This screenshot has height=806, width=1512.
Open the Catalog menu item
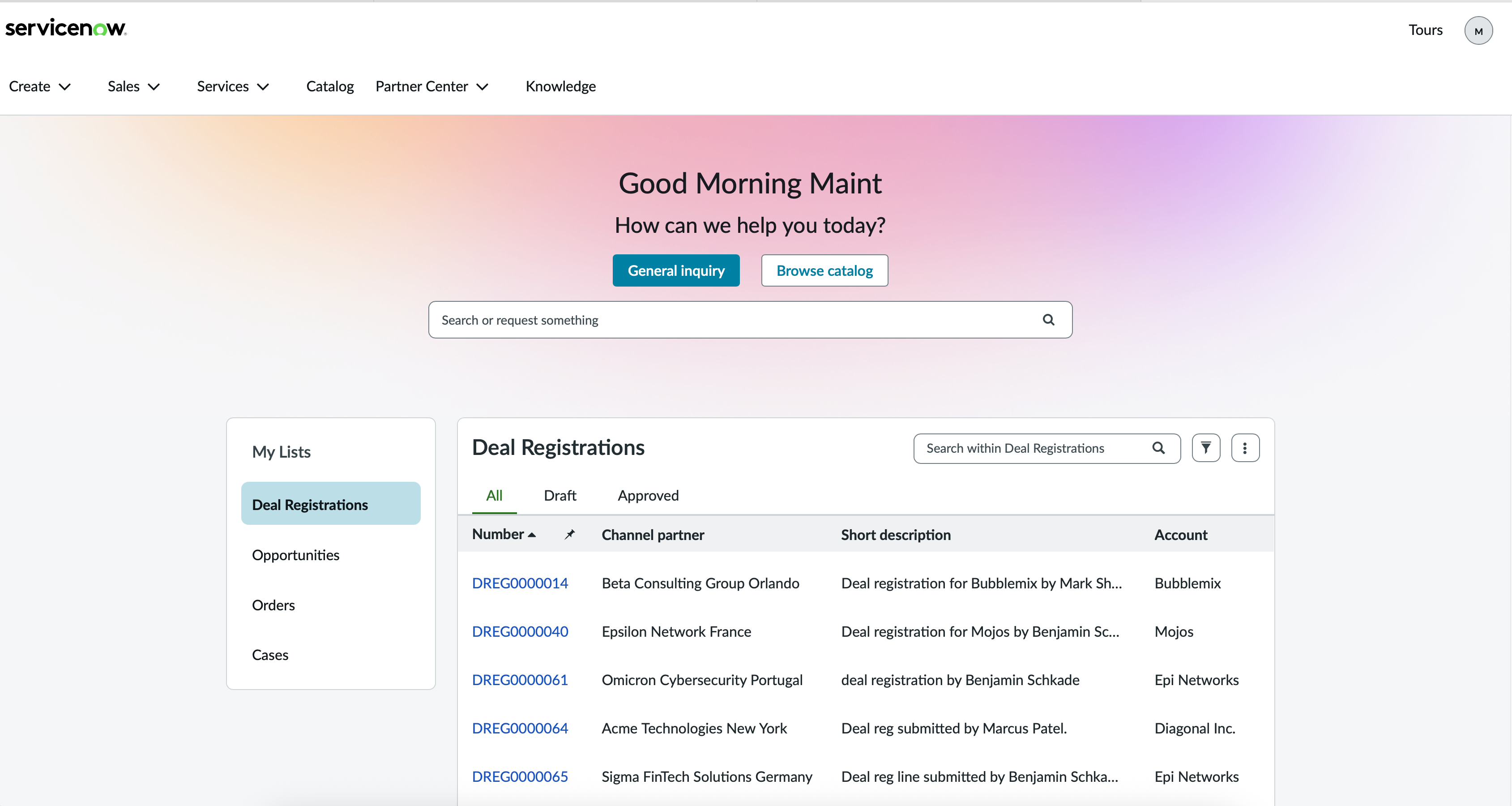click(x=330, y=86)
